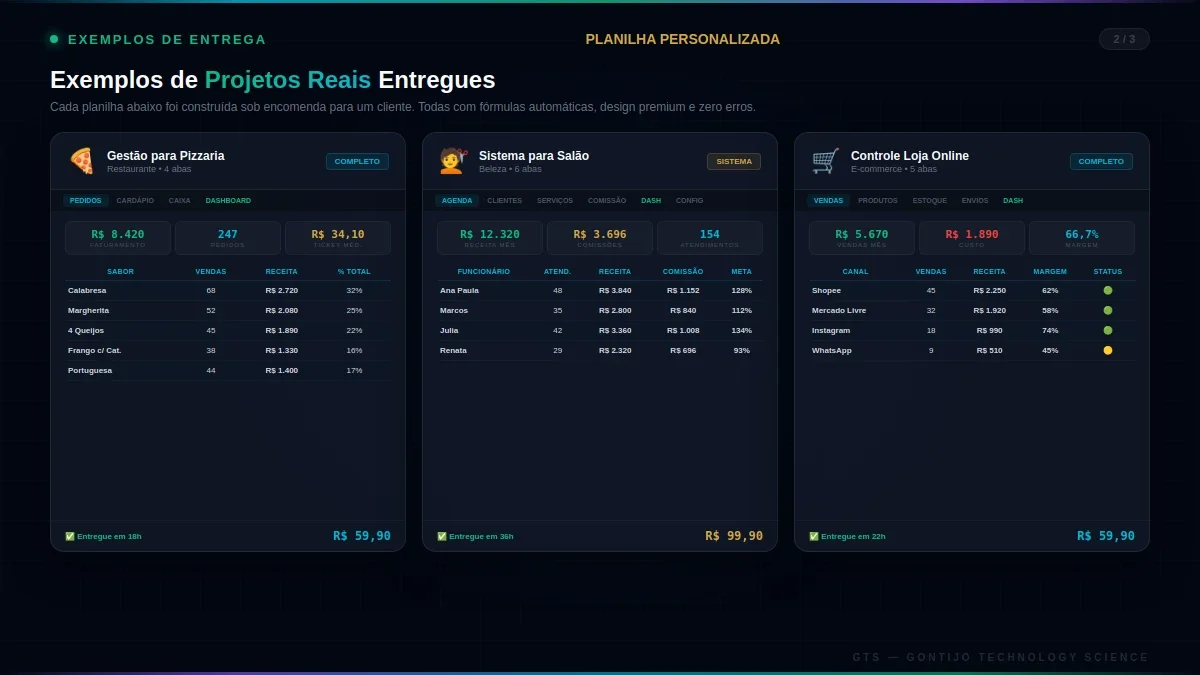Click the Entregue em 36h checkmark
Image resolution: width=1200 pixels, height=675 pixels.
coord(442,536)
